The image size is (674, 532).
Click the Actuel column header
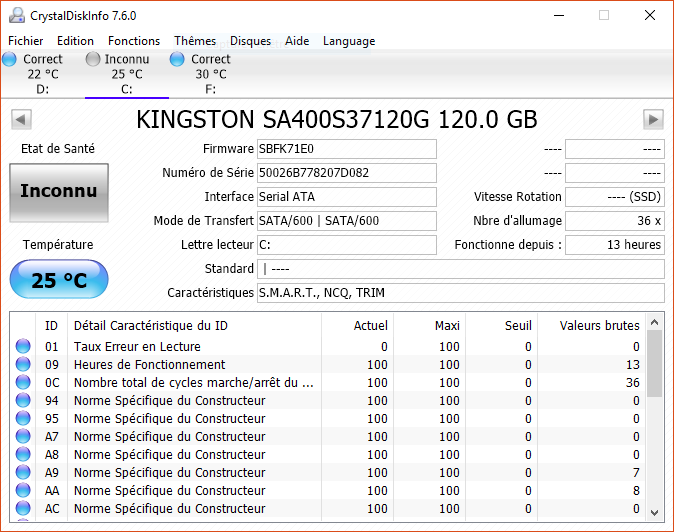coord(357,326)
